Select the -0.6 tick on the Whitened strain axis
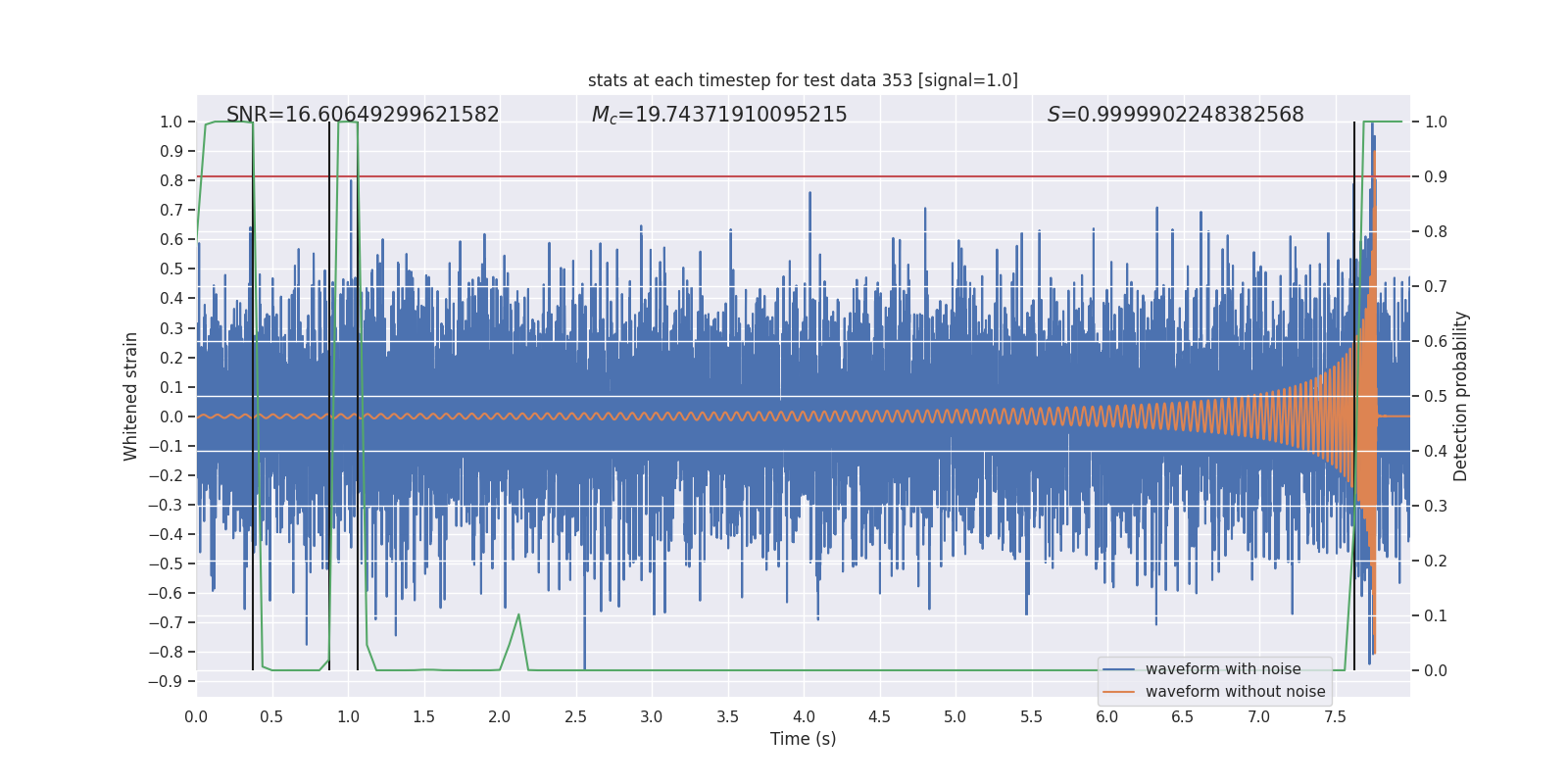 click(x=166, y=593)
